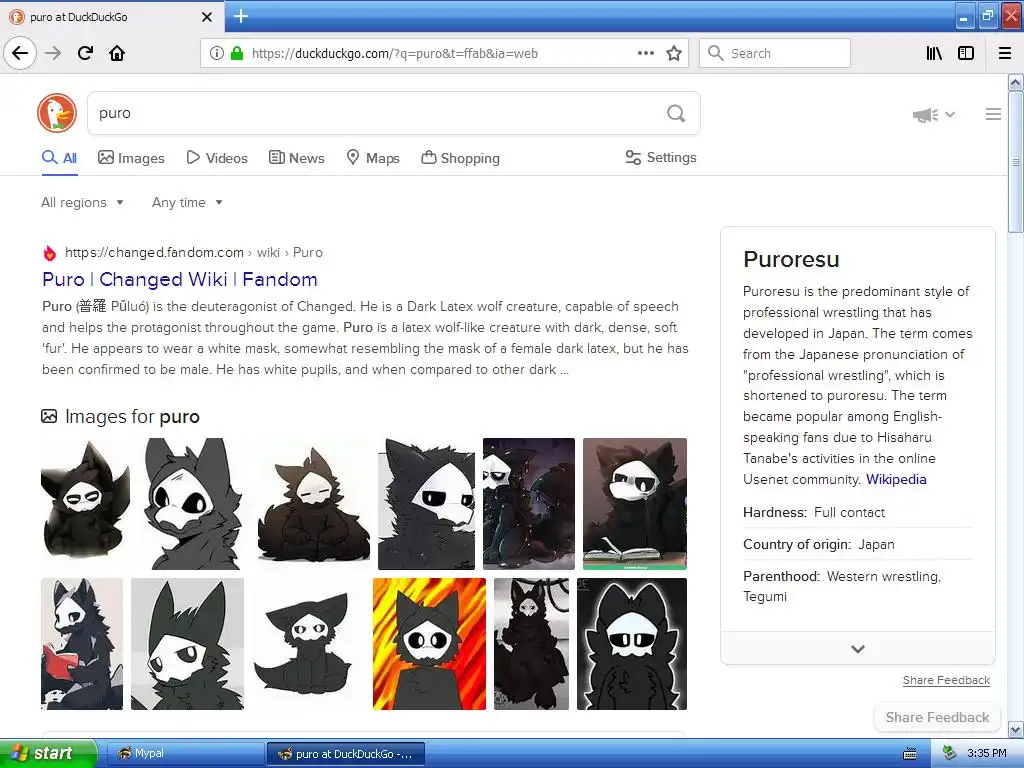Click the DuckDuckGo duck logo
1024x768 pixels.
coord(57,113)
